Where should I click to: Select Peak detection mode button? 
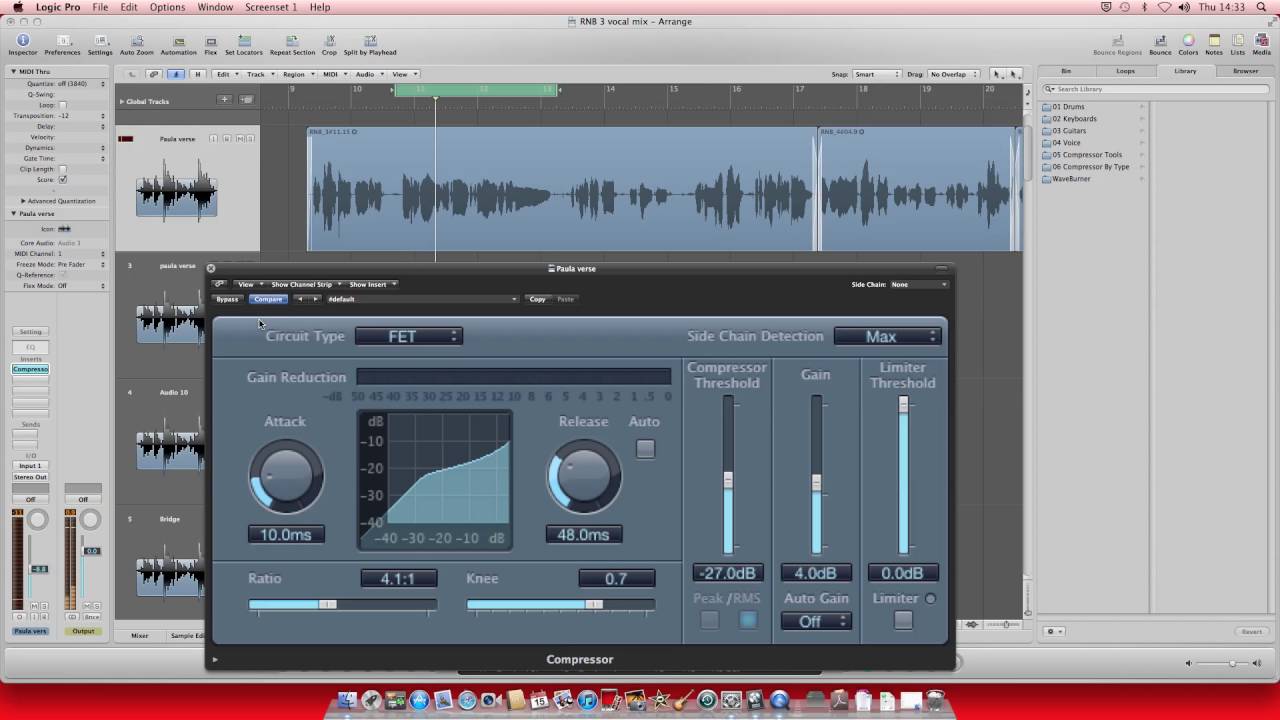coord(709,620)
